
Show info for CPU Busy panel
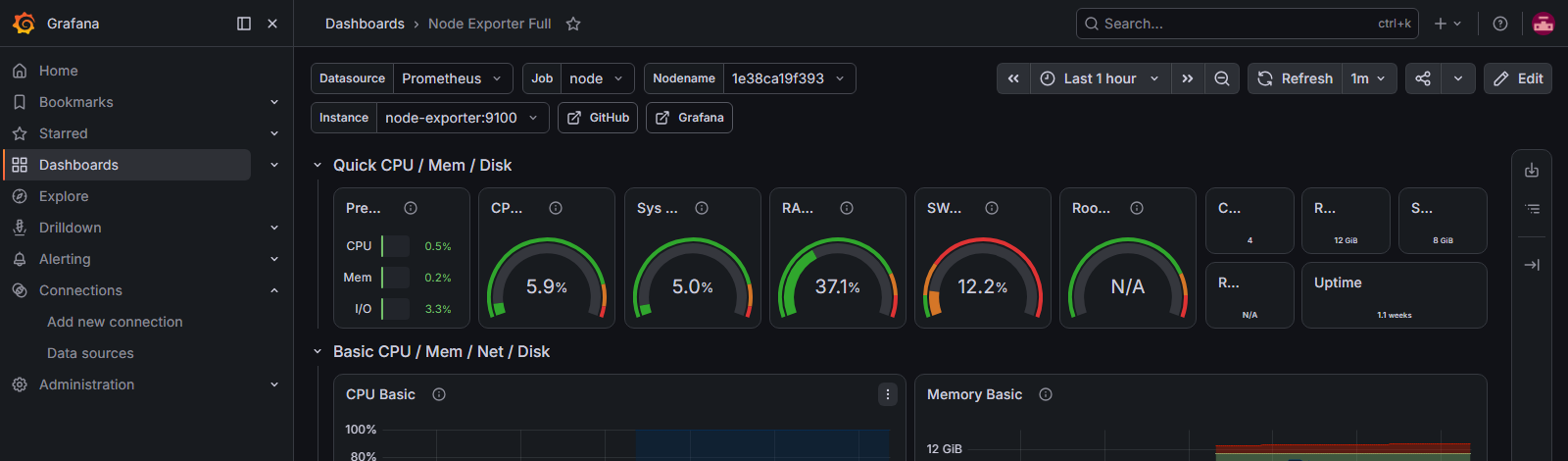[556, 208]
